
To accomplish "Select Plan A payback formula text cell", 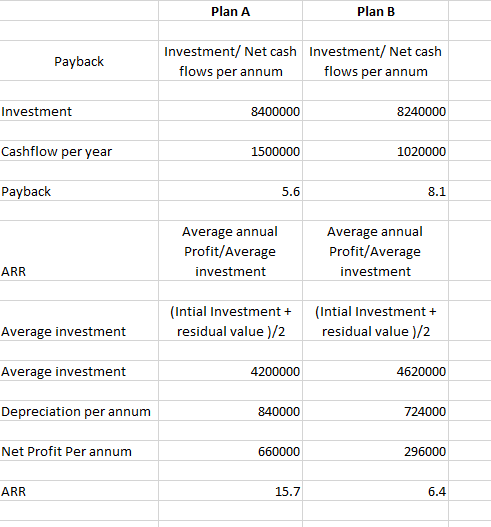I will [x=231, y=61].
